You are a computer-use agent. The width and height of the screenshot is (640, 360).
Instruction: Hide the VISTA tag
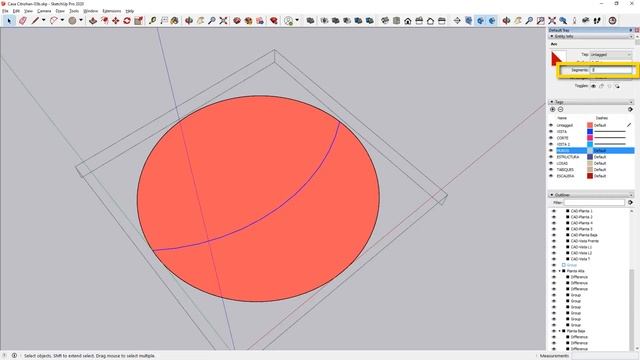pyautogui.click(x=551, y=131)
